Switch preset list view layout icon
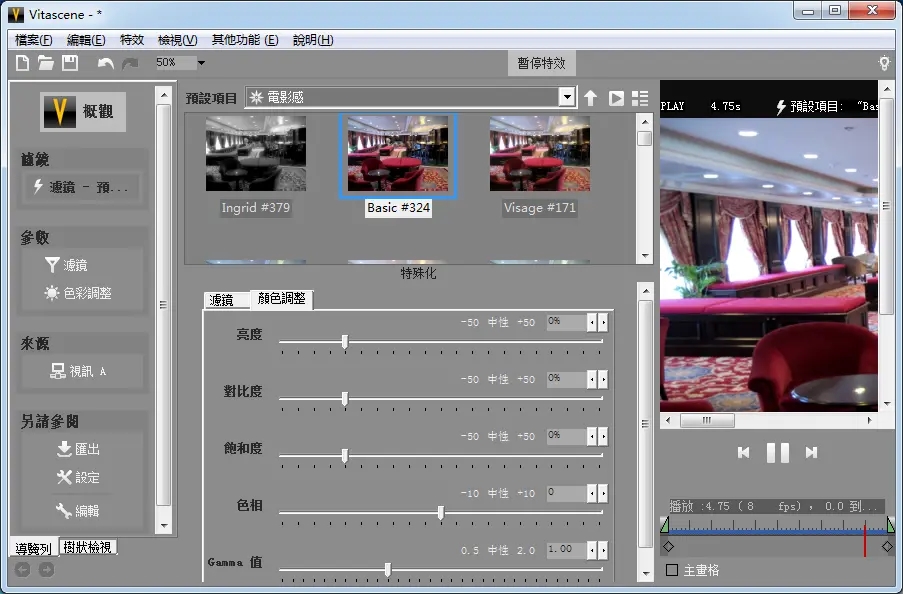Viewport: 903px width, 594px height. tap(640, 98)
